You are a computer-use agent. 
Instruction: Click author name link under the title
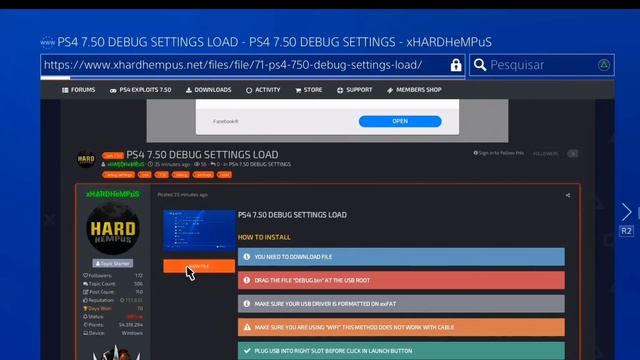point(126,164)
